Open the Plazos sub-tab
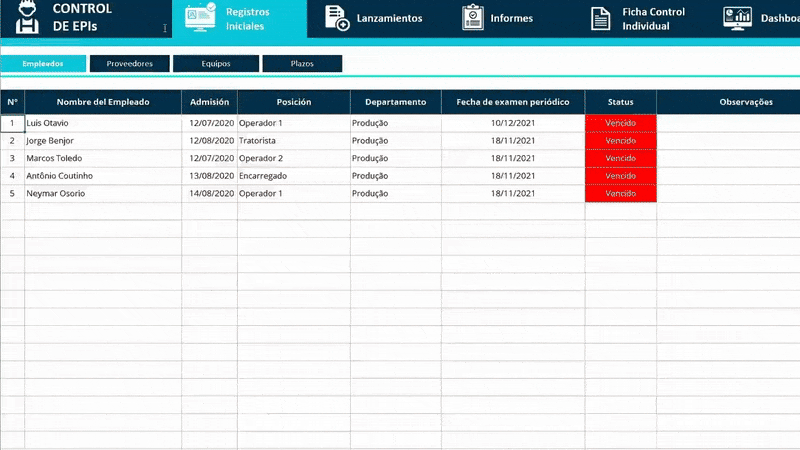 click(x=302, y=63)
